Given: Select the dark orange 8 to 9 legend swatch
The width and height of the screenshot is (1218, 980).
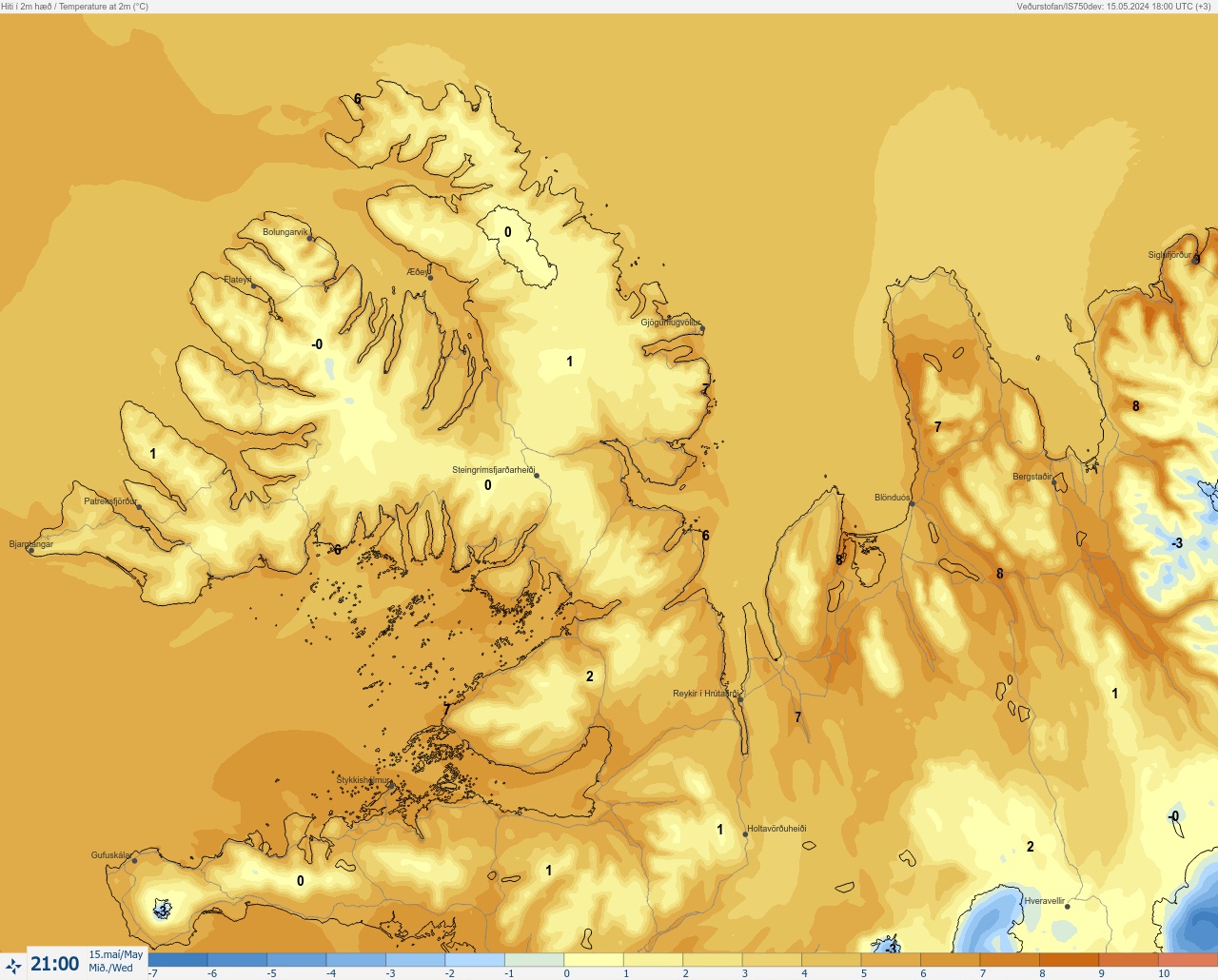Looking at the screenshot, I should 1070,960.
